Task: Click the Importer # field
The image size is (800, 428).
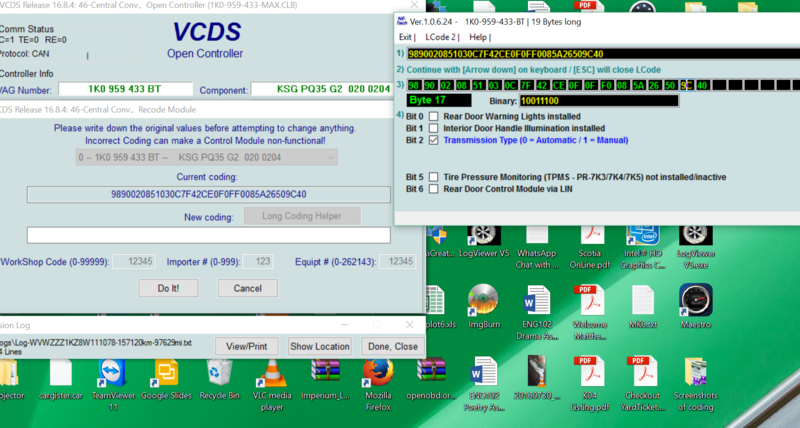Action: click(258, 262)
